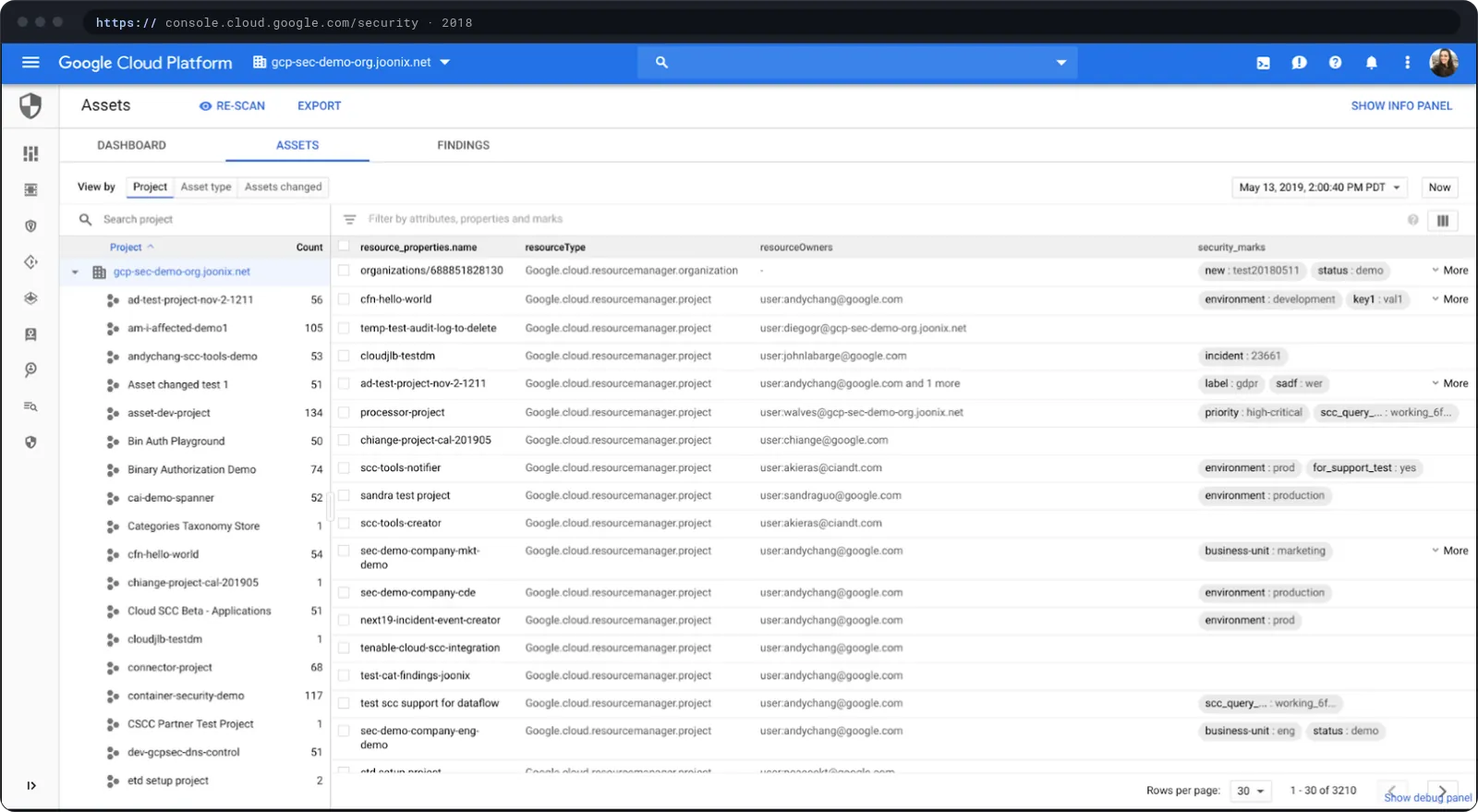The width and height of the screenshot is (1478, 812).
Task: Select Asset type view option
Action: point(206,187)
